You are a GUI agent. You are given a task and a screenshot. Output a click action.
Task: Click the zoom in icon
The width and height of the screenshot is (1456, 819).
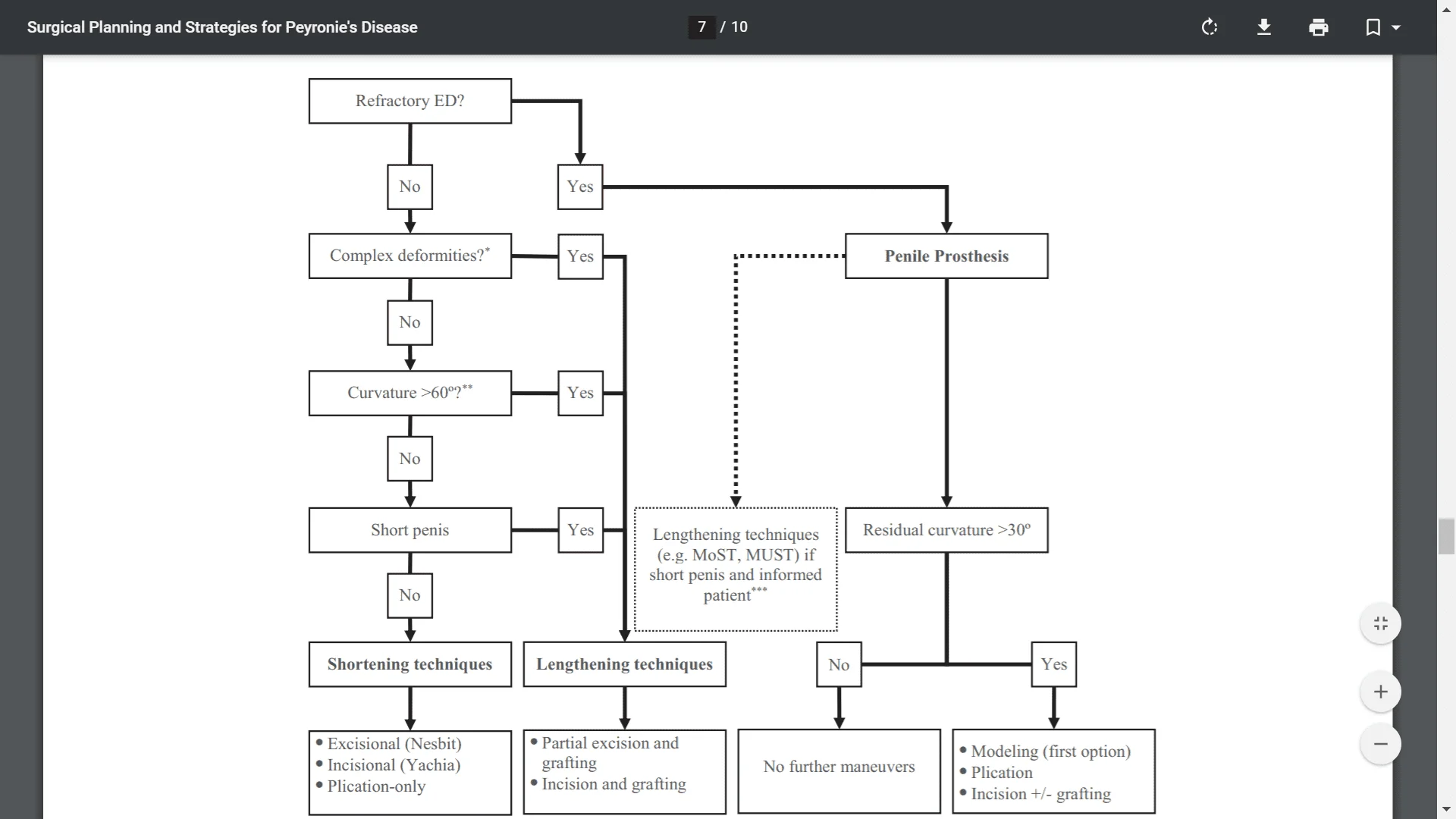pyautogui.click(x=1380, y=691)
